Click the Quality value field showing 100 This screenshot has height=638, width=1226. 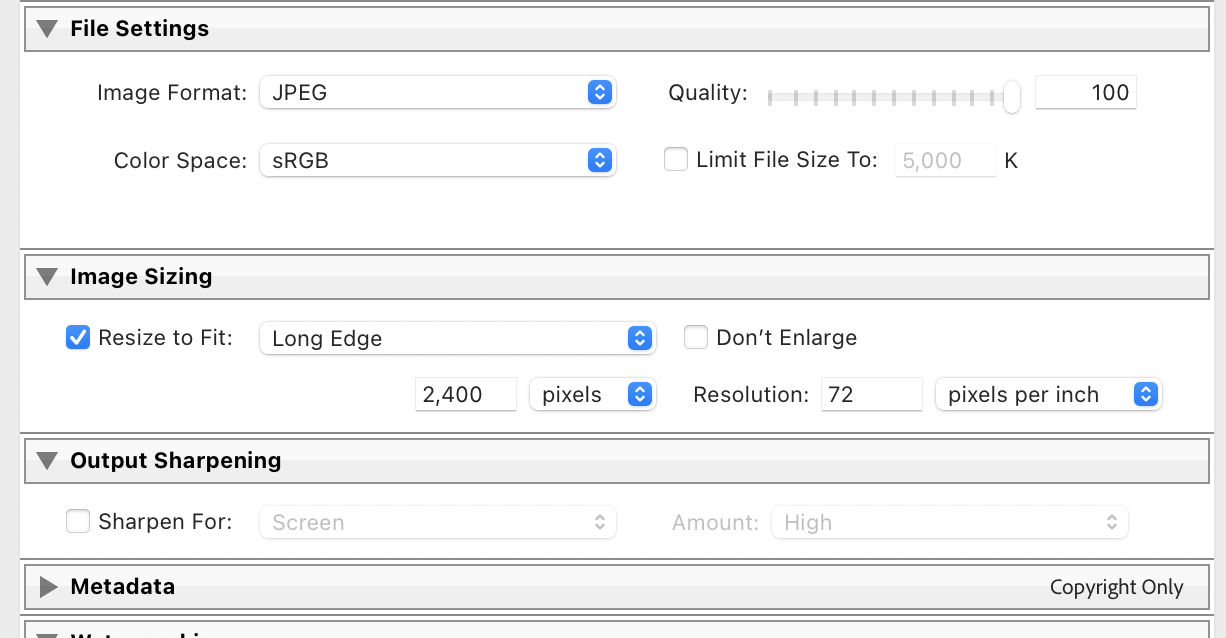coord(1086,92)
